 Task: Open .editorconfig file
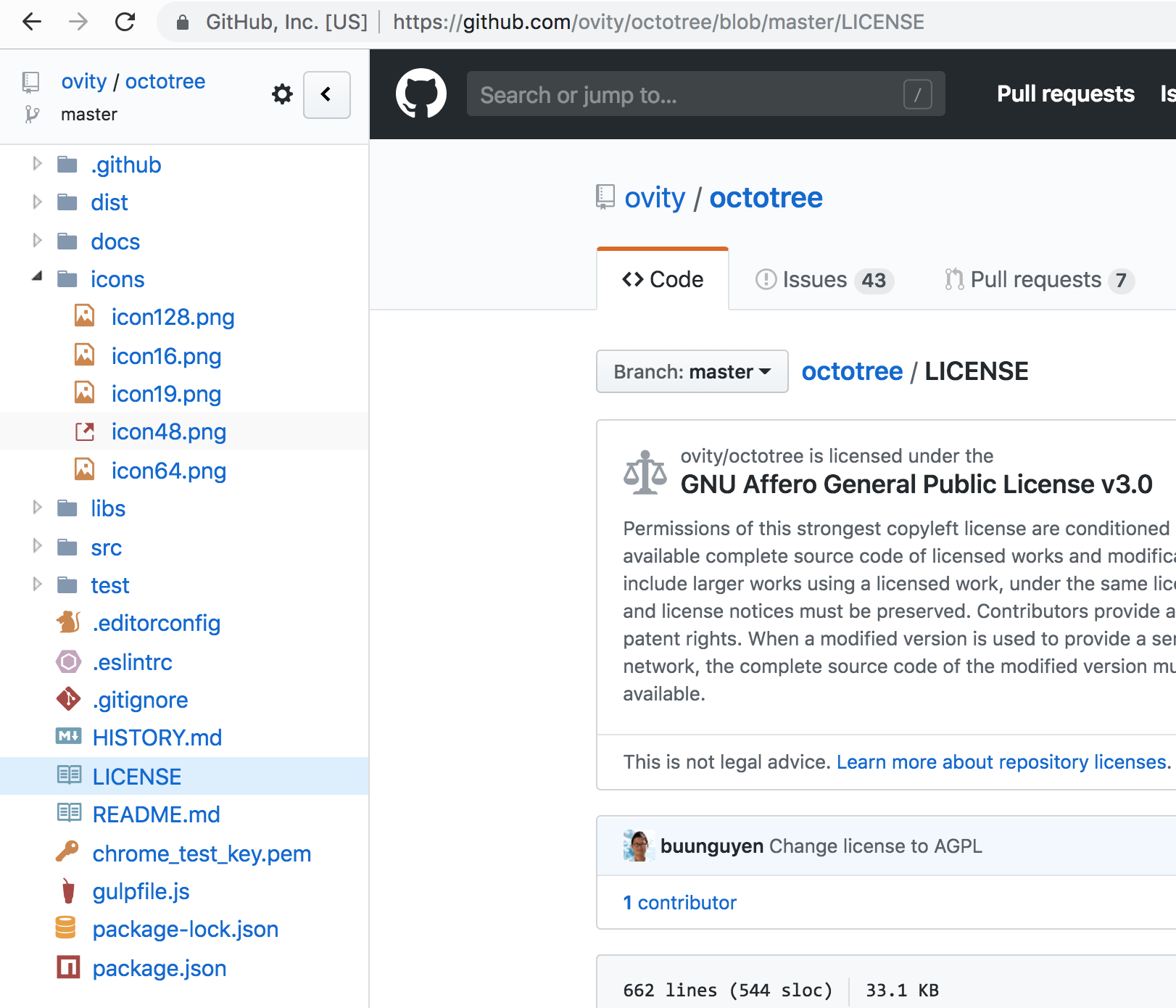click(157, 623)
